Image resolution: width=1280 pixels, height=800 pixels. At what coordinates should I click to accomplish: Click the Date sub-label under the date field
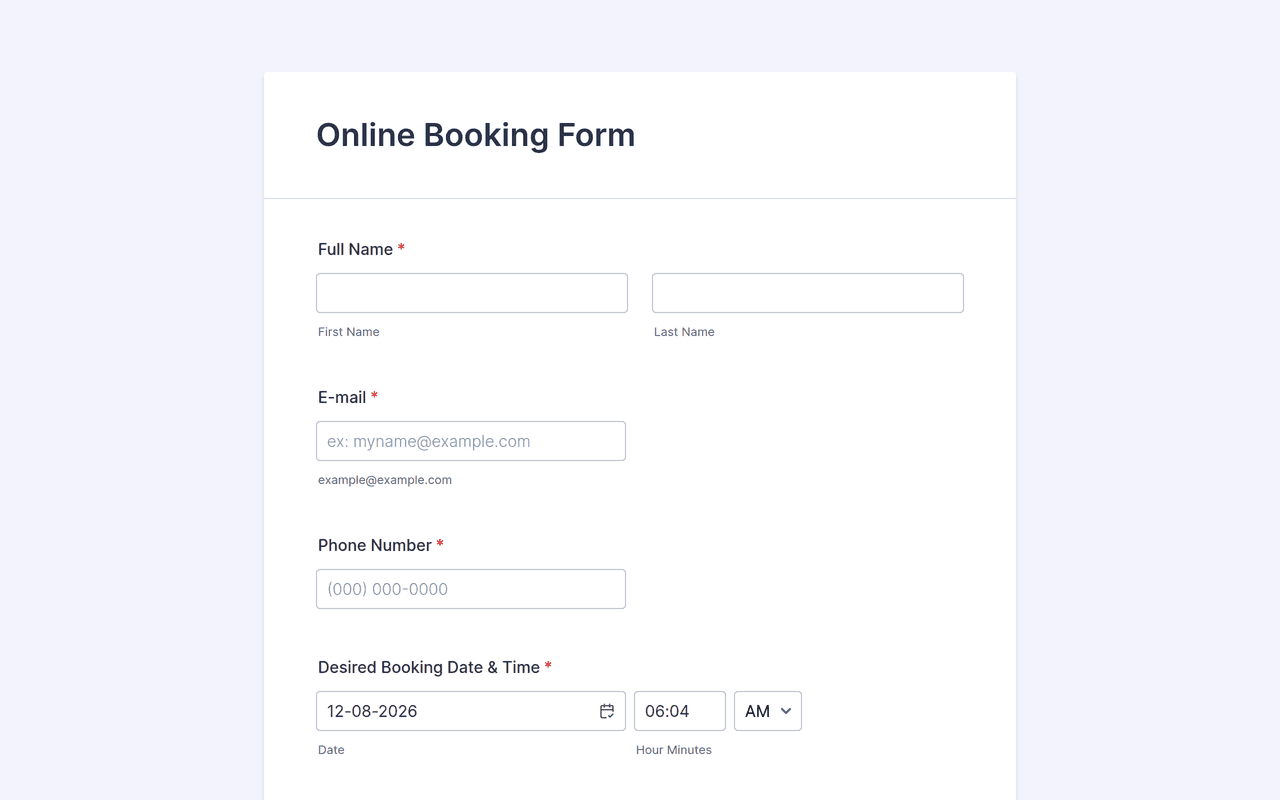point(331,750)
